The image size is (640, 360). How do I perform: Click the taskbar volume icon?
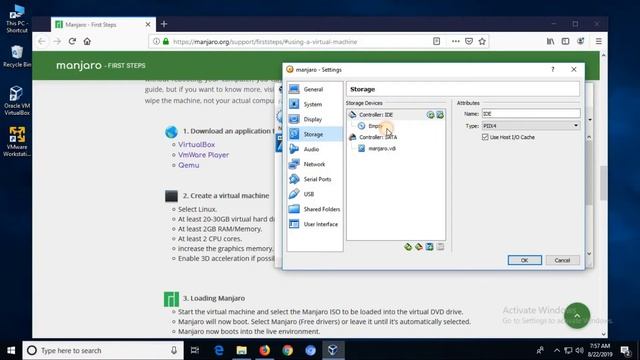tap(579, 350)
